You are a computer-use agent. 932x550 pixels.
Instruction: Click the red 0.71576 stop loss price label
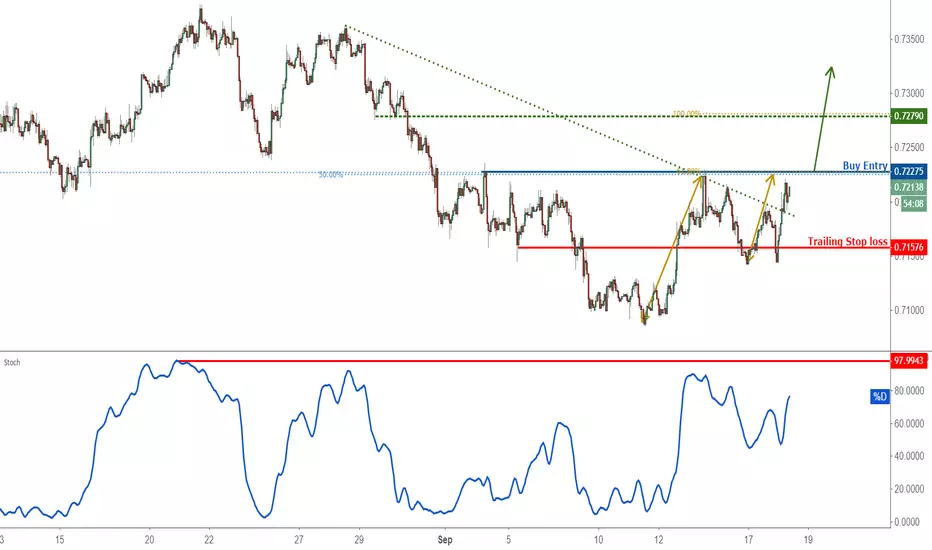click(909, 247)
